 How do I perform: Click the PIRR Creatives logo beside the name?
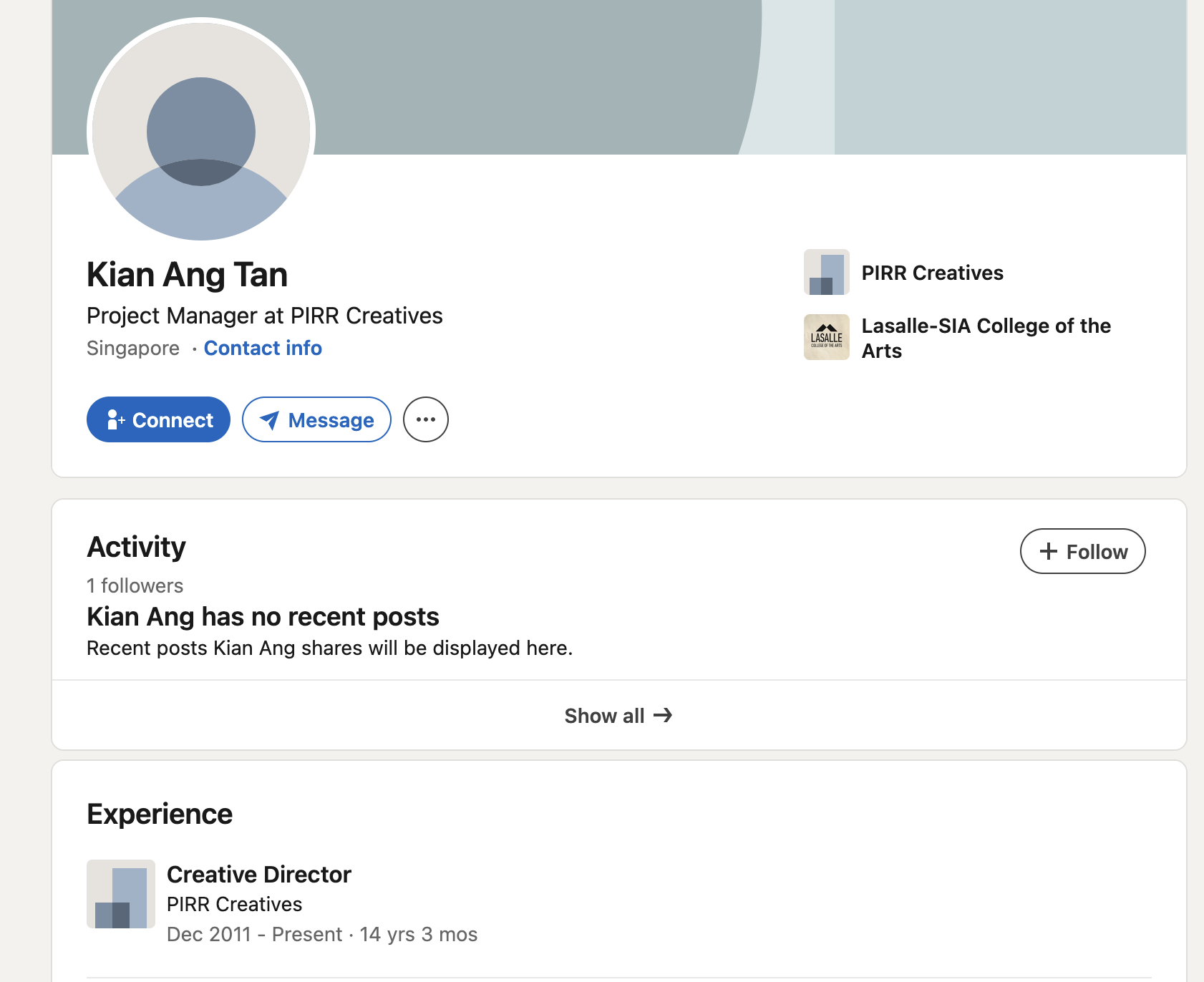826,272
